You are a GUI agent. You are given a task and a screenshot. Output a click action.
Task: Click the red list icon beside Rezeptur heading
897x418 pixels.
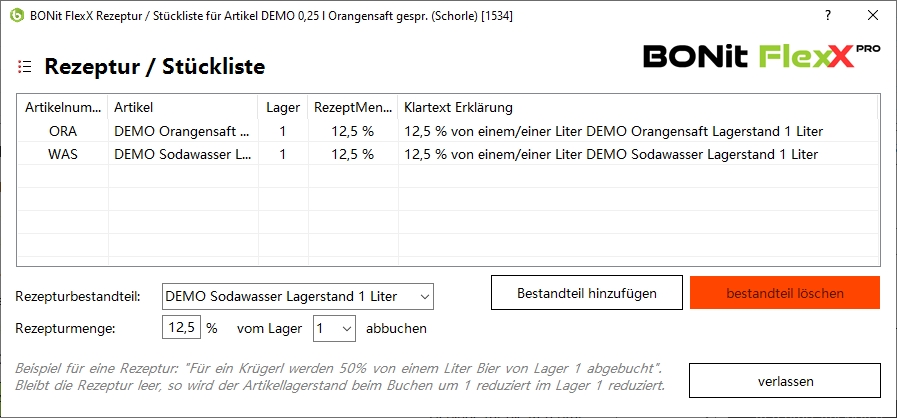point(25,67)
